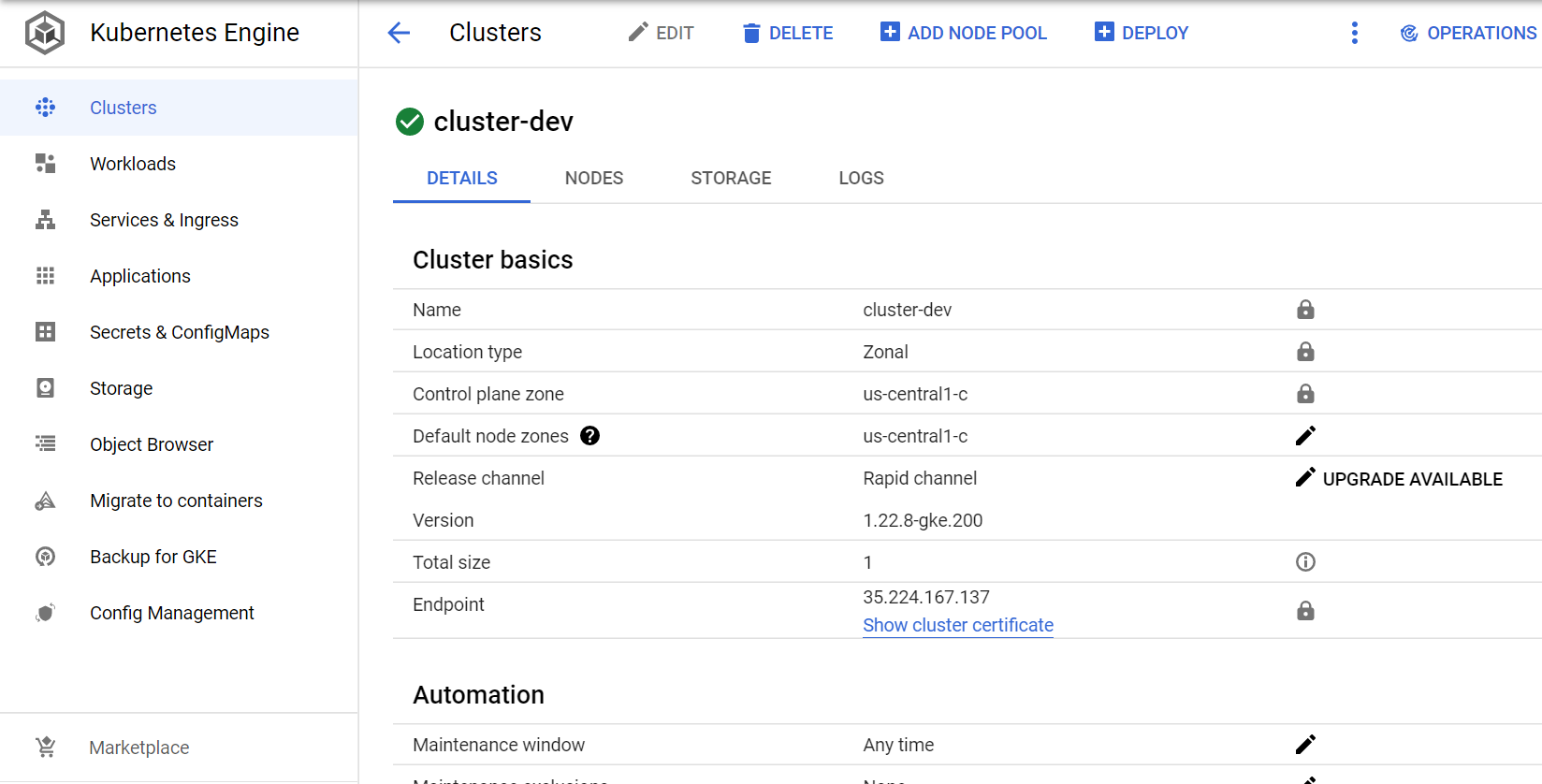
Task: Click the Clusters sidebar icon
Action: click(x=45, y=108)
